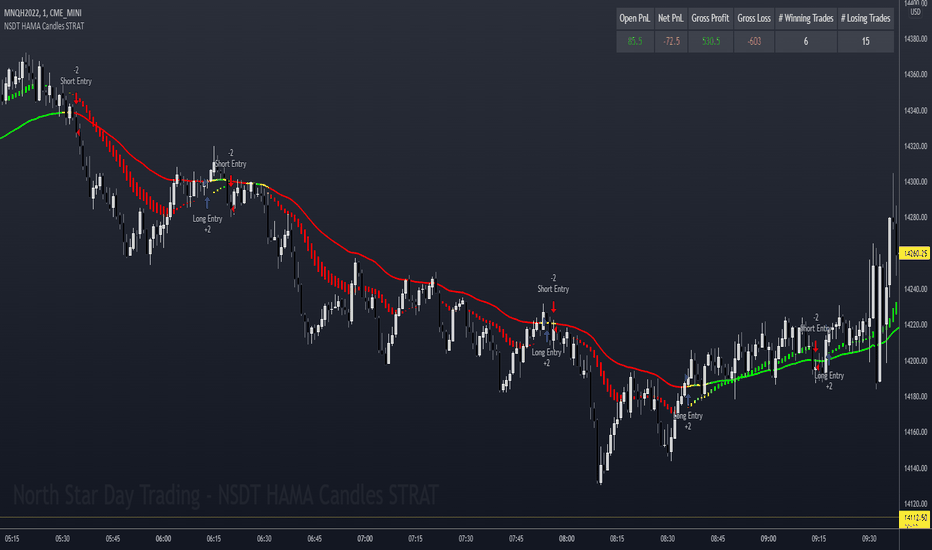
Task: Click the 14160.00 price axis label
Action: click(x=915, y=432)
